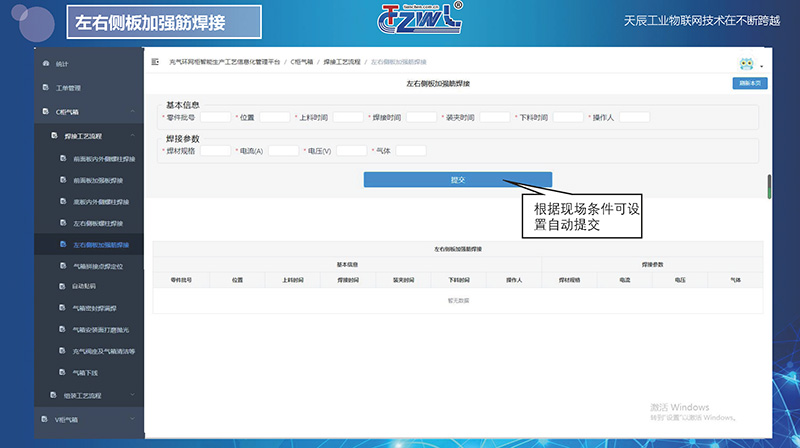This screenshot has height=448, width=800.
Task: Click the 下料时间 table column header
Action: [x=459, y=280]
